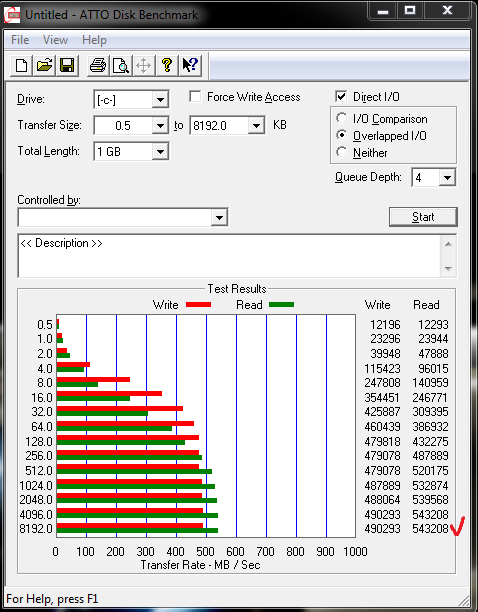Open the View menu
Screen dimensions: 478x612
pyautogui.click(x=55, y=40)
